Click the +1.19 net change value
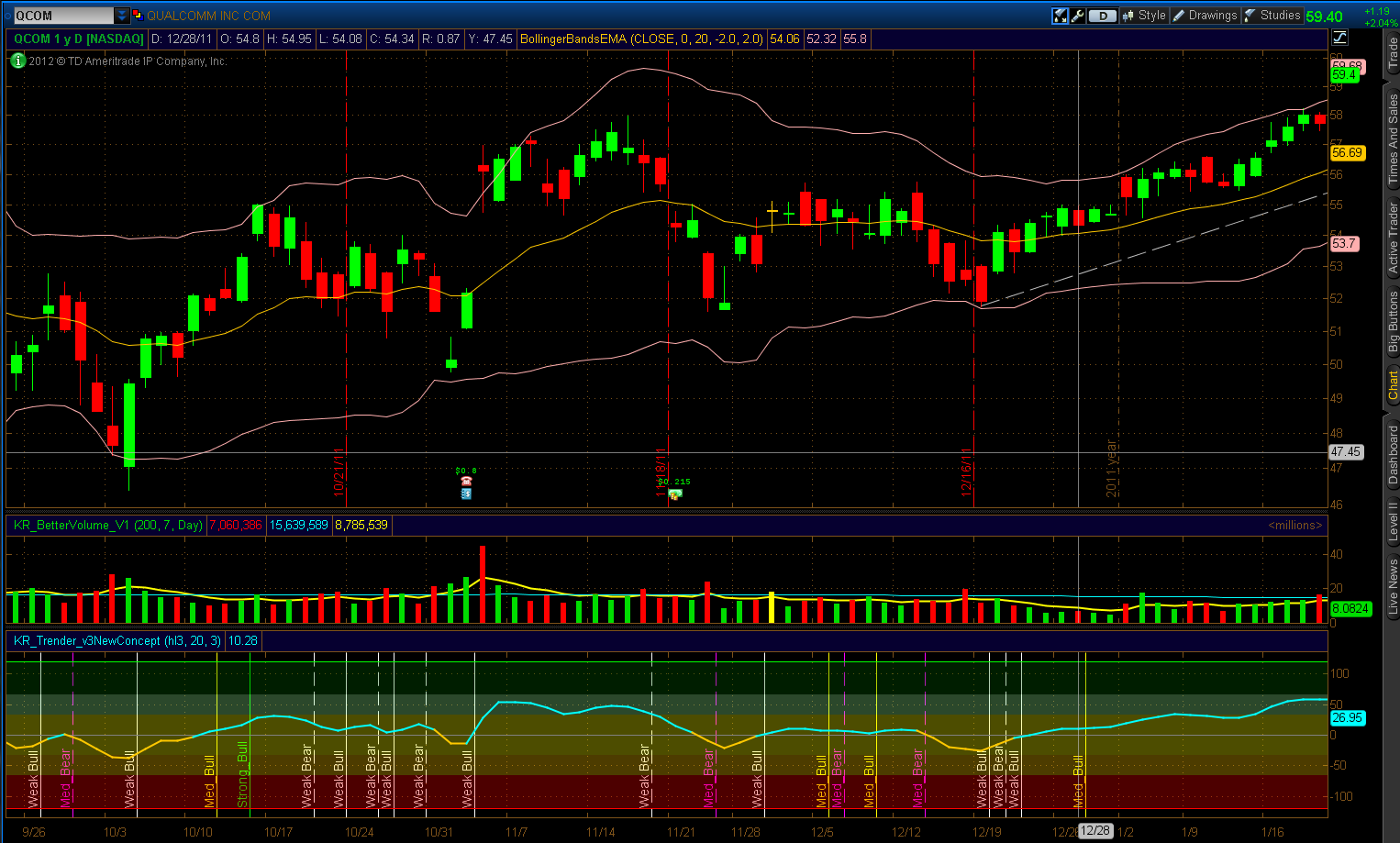Screen dimensions: 1400x843 point(1377,12)
